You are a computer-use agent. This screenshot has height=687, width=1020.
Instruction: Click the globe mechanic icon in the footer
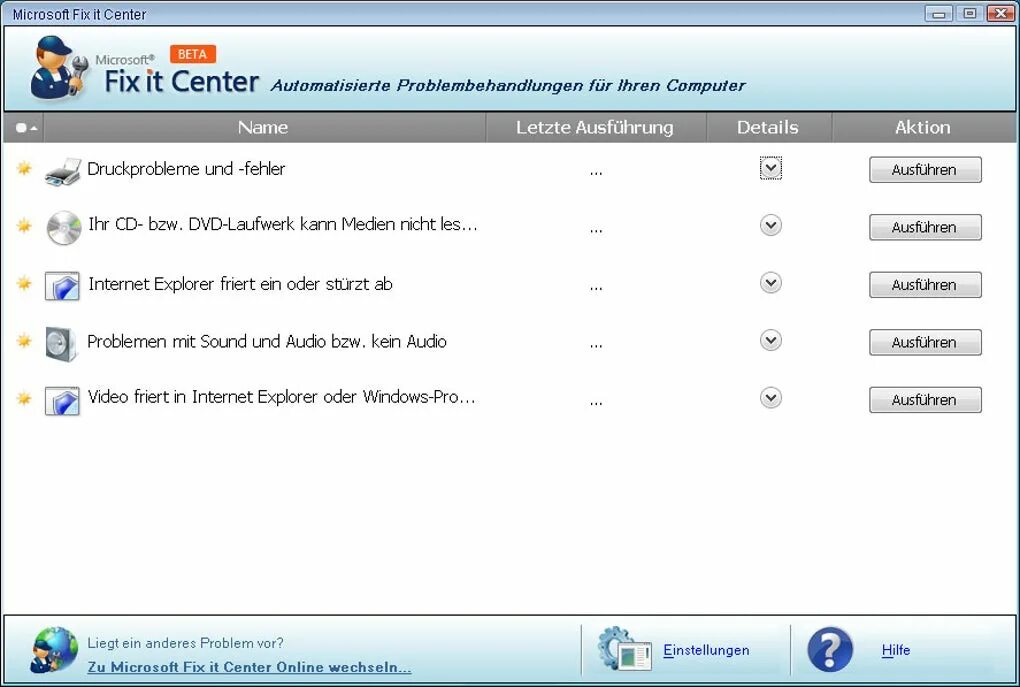(53, 649)
